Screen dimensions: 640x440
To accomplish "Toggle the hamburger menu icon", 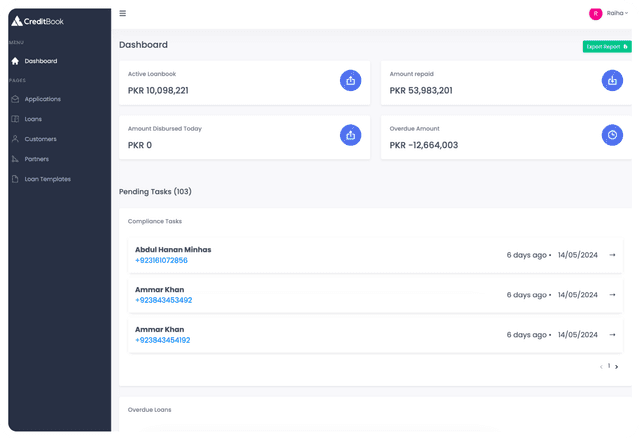I will pyautogui.click(x=122, y=13).
